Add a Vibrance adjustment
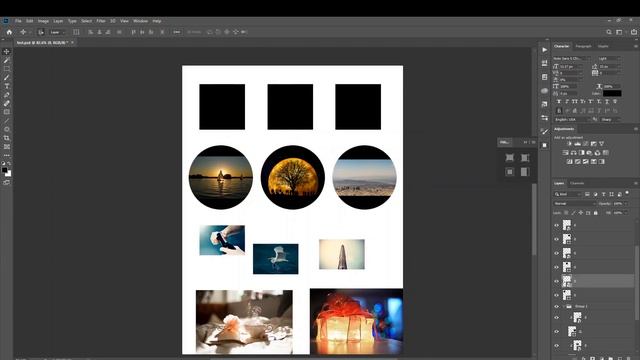 click(601, 144)
